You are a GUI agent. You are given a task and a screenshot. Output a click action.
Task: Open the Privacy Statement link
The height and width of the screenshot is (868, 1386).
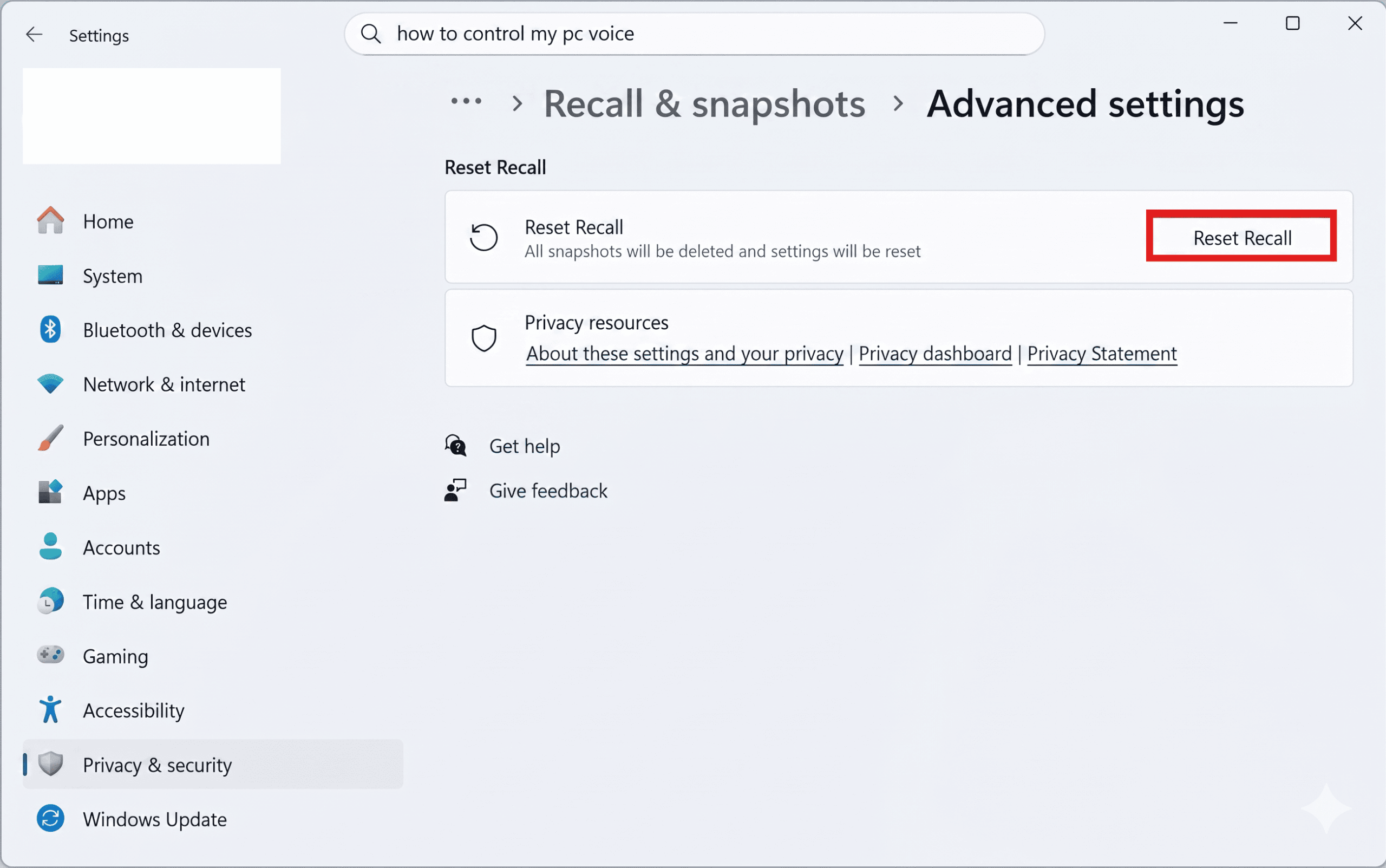1102,354
